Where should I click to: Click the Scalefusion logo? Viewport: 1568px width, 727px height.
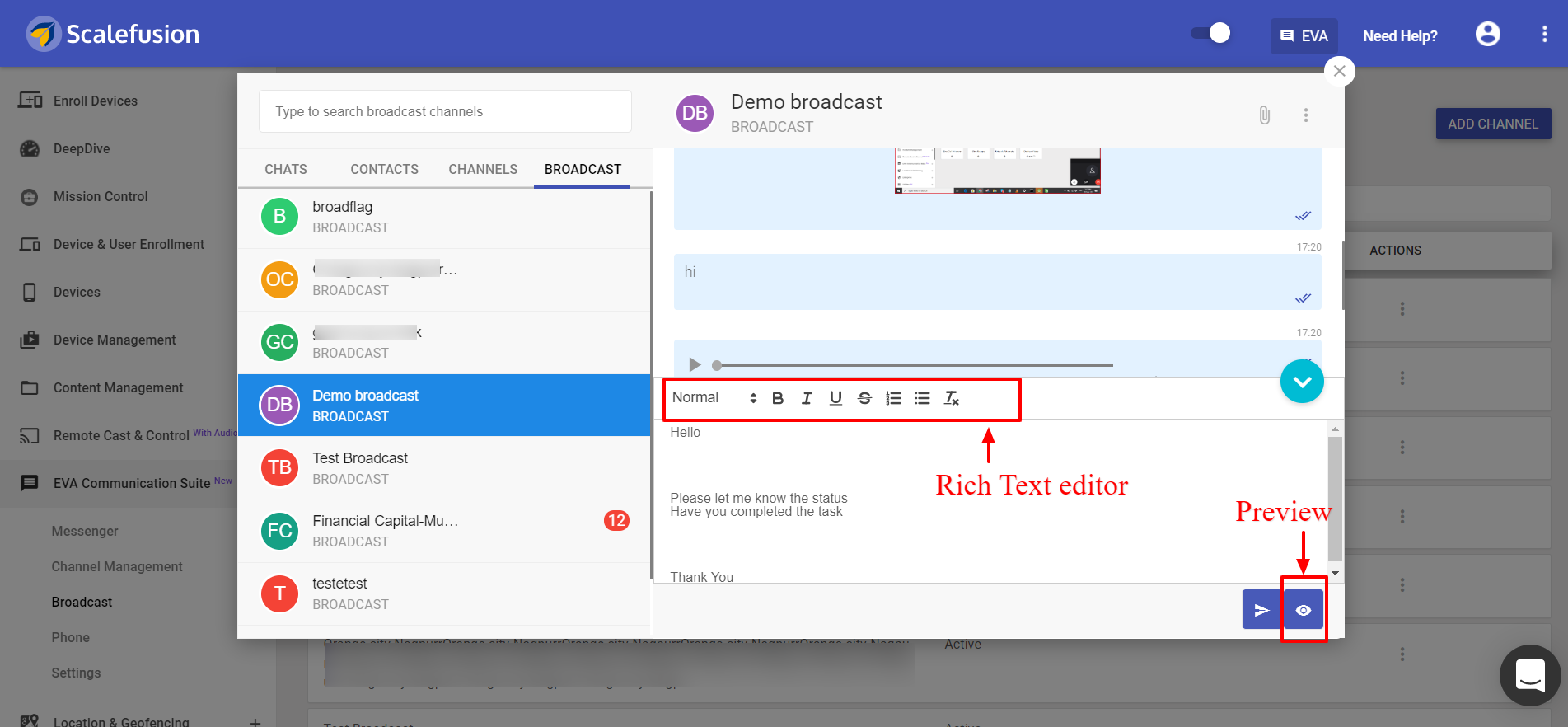pyautogui.click(x=113, y=34)
